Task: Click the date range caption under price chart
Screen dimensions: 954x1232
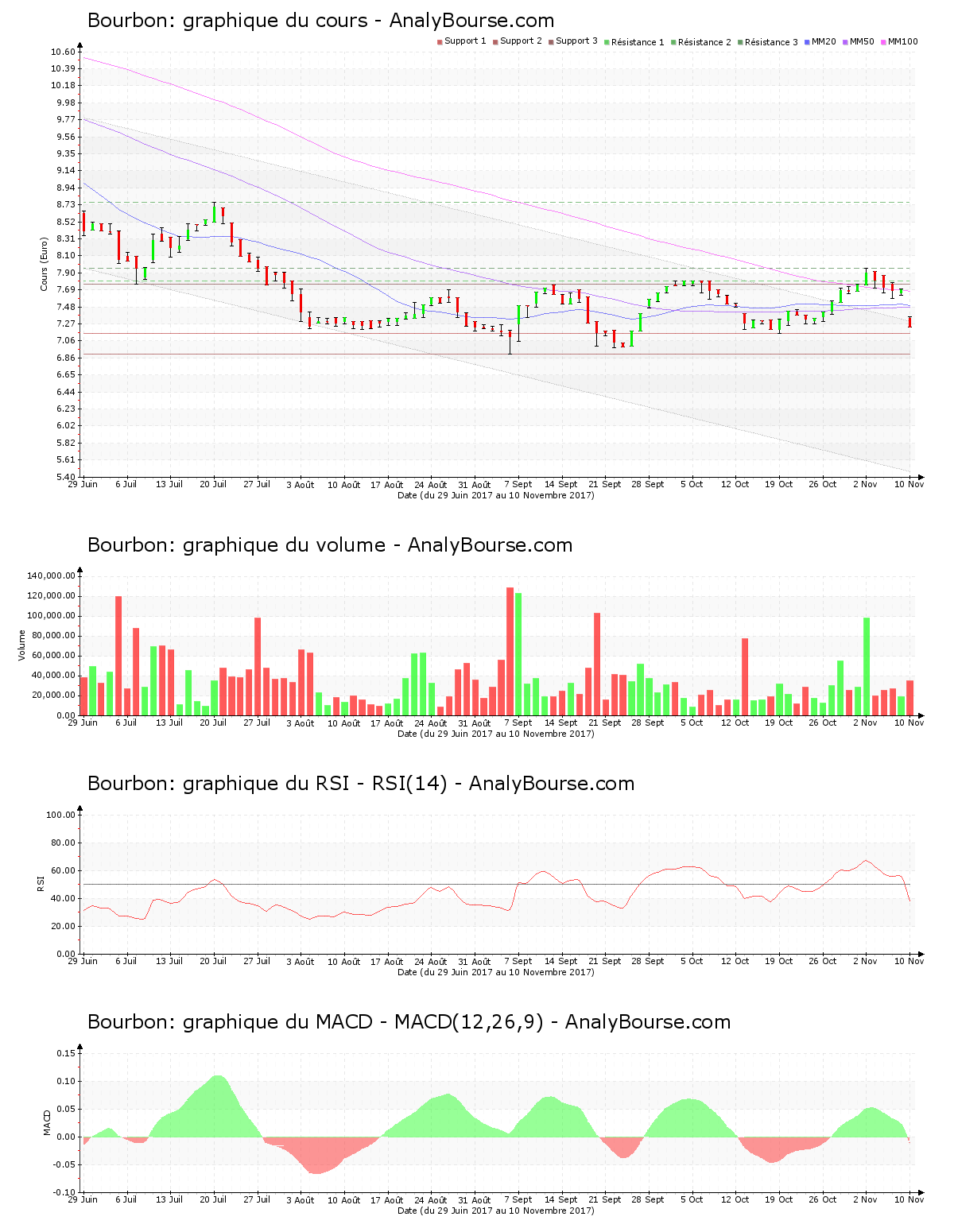Action: [x=496, y=495]
